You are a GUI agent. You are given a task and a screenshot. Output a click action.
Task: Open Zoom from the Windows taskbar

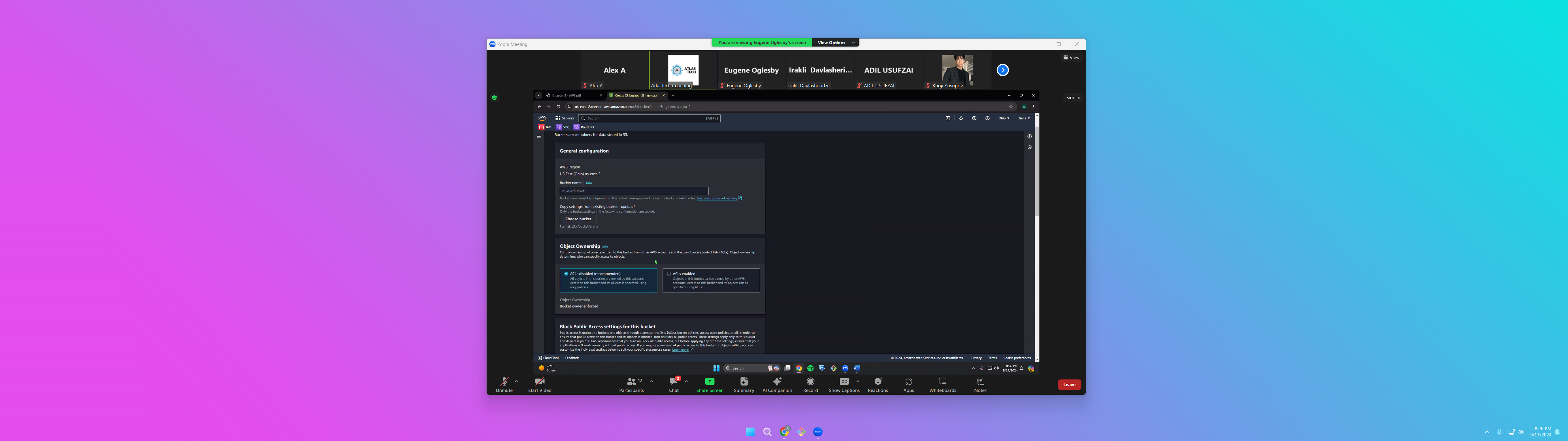coord(817,432)
